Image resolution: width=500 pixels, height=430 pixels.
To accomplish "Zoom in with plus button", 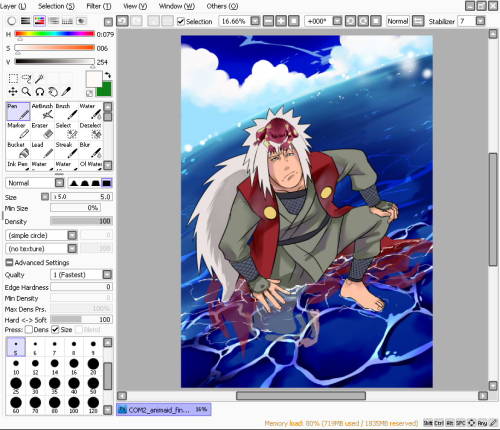I will pyautogui.click(x=281, y=21).
